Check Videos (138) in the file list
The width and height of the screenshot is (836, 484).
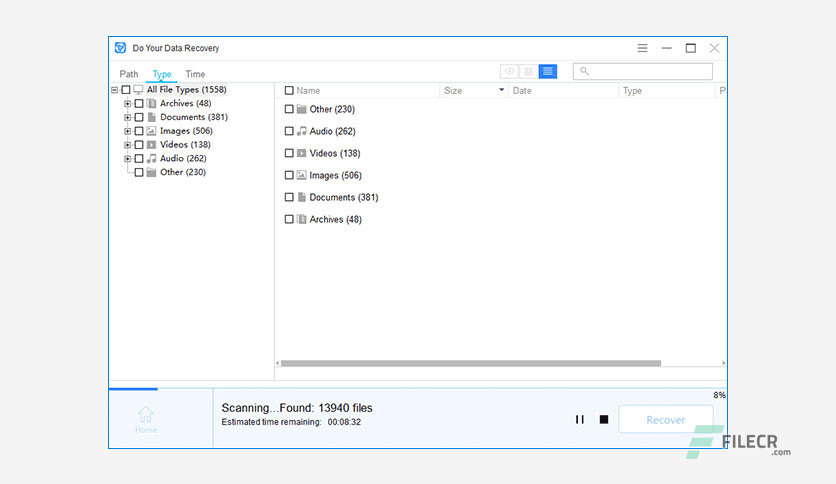[289, 154]
